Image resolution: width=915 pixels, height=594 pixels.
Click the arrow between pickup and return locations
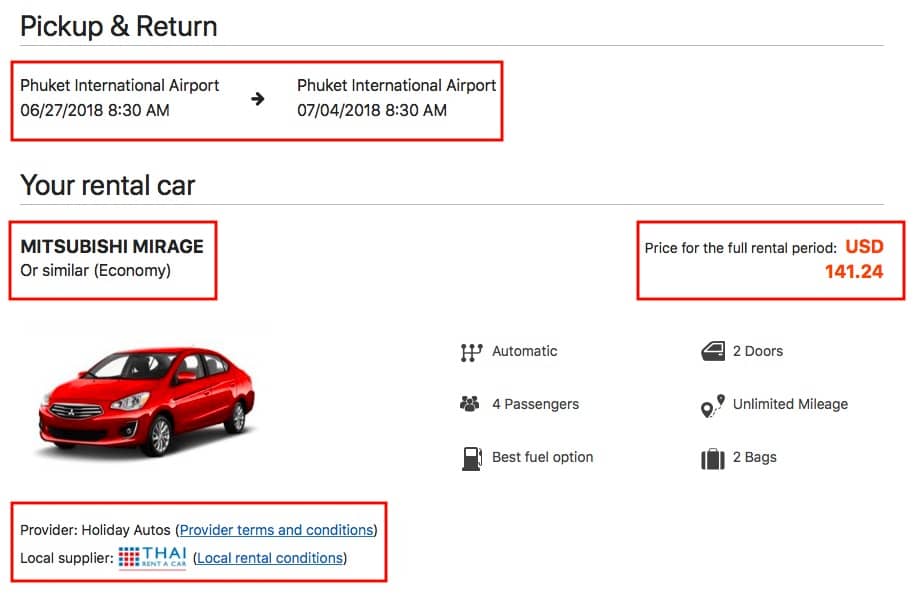[x=258, y=99]
